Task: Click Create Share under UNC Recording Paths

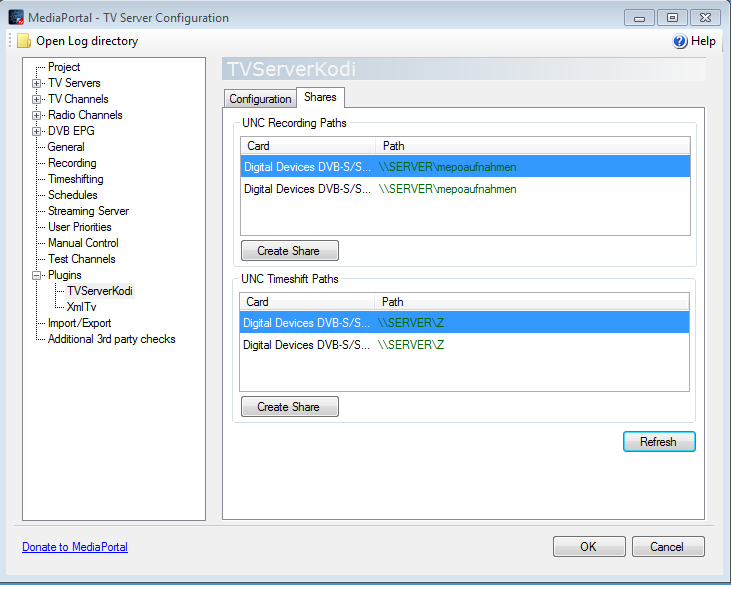Action: click(x=289, y=251)
